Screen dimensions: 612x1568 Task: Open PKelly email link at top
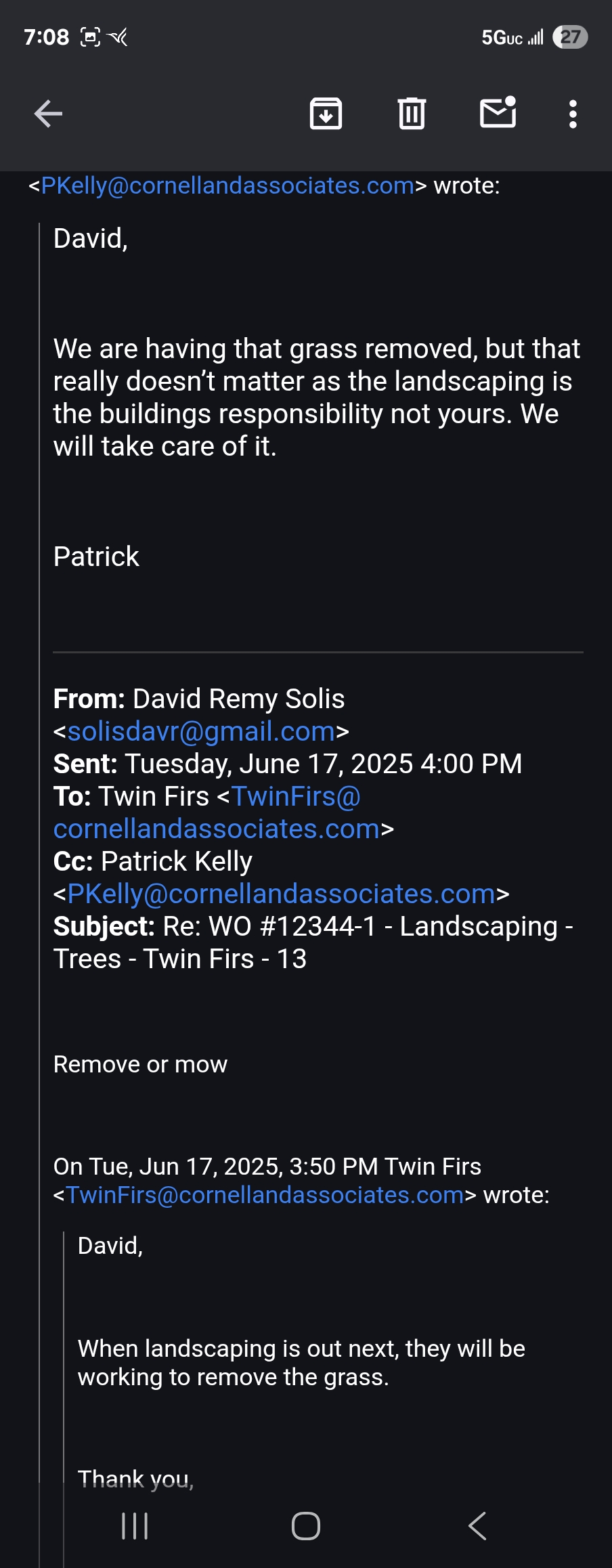coord(227,186)
